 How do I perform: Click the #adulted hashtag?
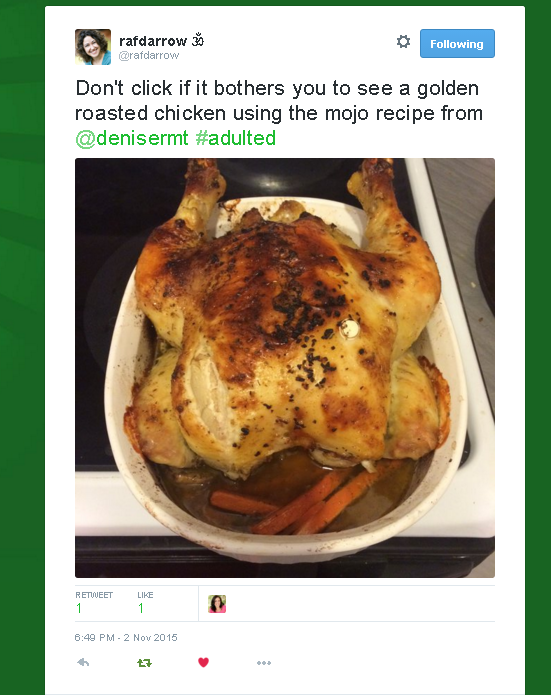click(235, 138)
